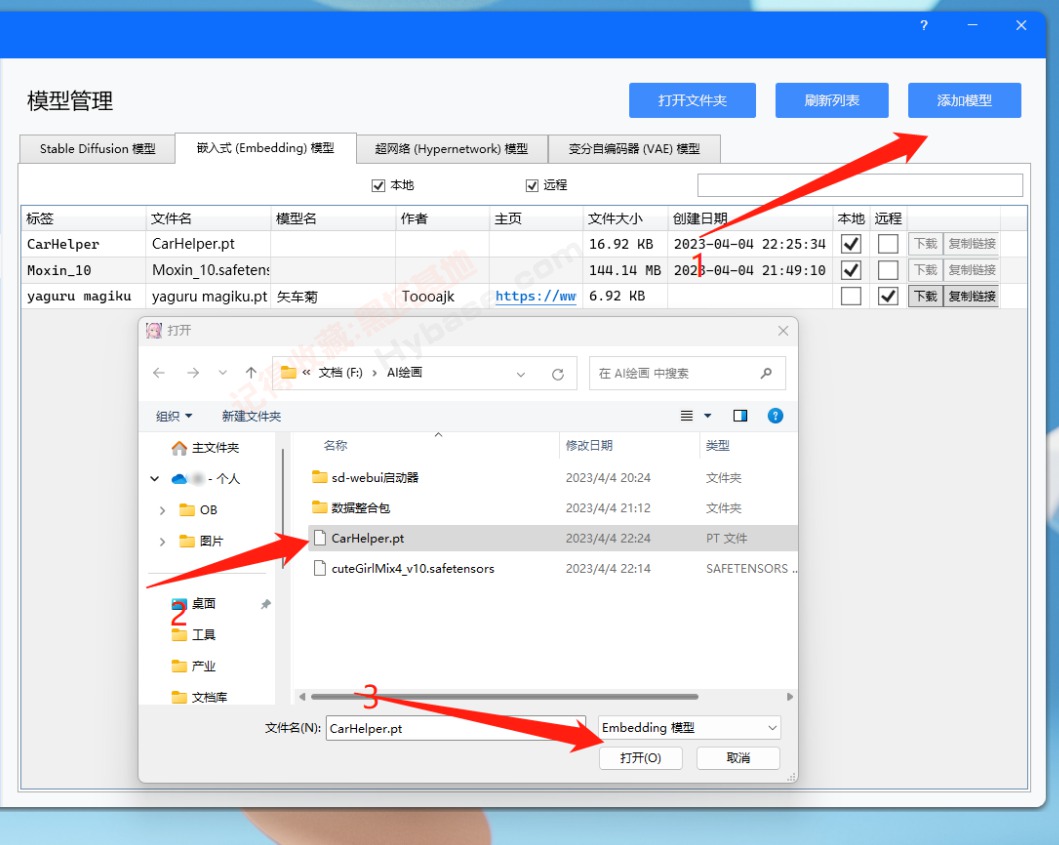Switch to 变分自编码器 (VAE) 模型 tab
Viewport: 1059px width, 845px height.
click(x=634, y=149)
